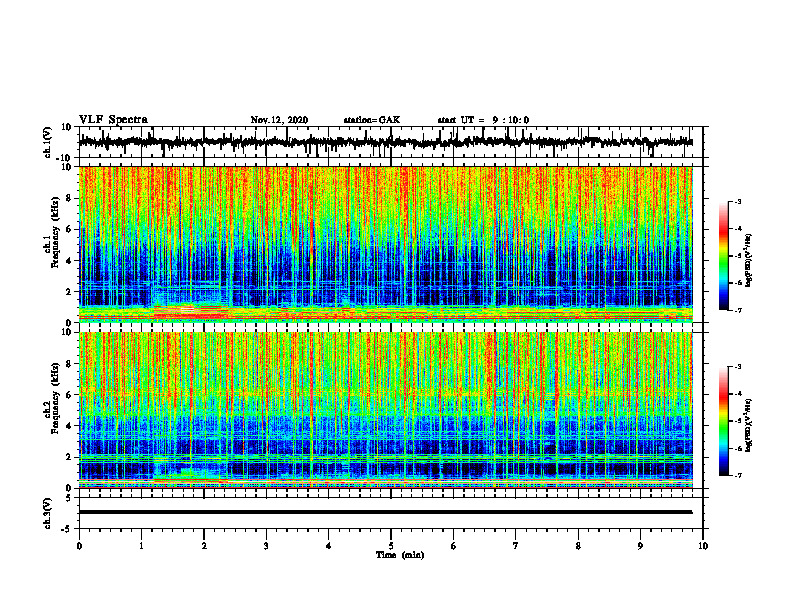This screenshot has height=612, width=792.
Task: Click the "8" kHz tick of ch.1 spectrogram
Action: tap(69, 198)
